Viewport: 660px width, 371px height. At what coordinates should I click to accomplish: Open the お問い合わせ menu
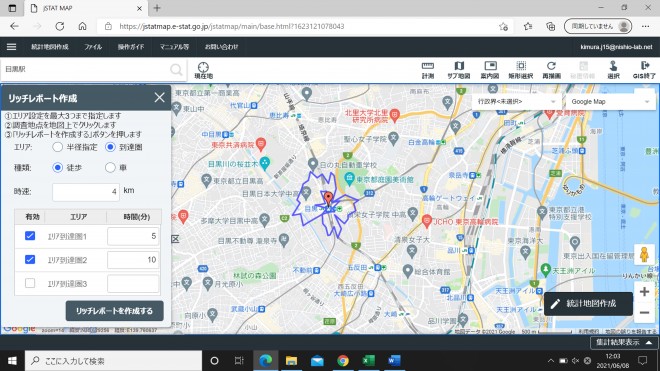[x=221, y=47]
